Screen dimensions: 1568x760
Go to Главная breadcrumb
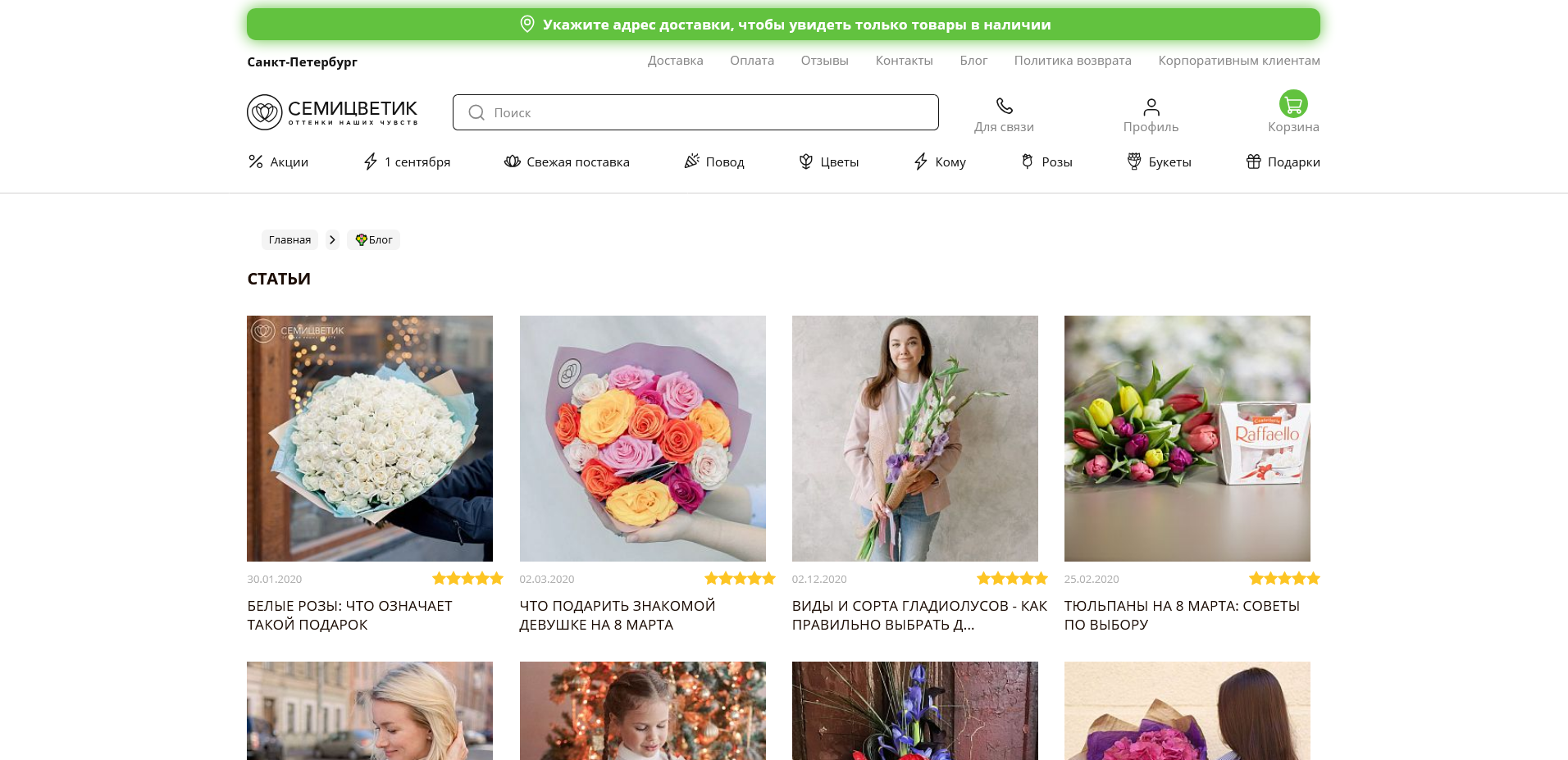coord(289,240)
